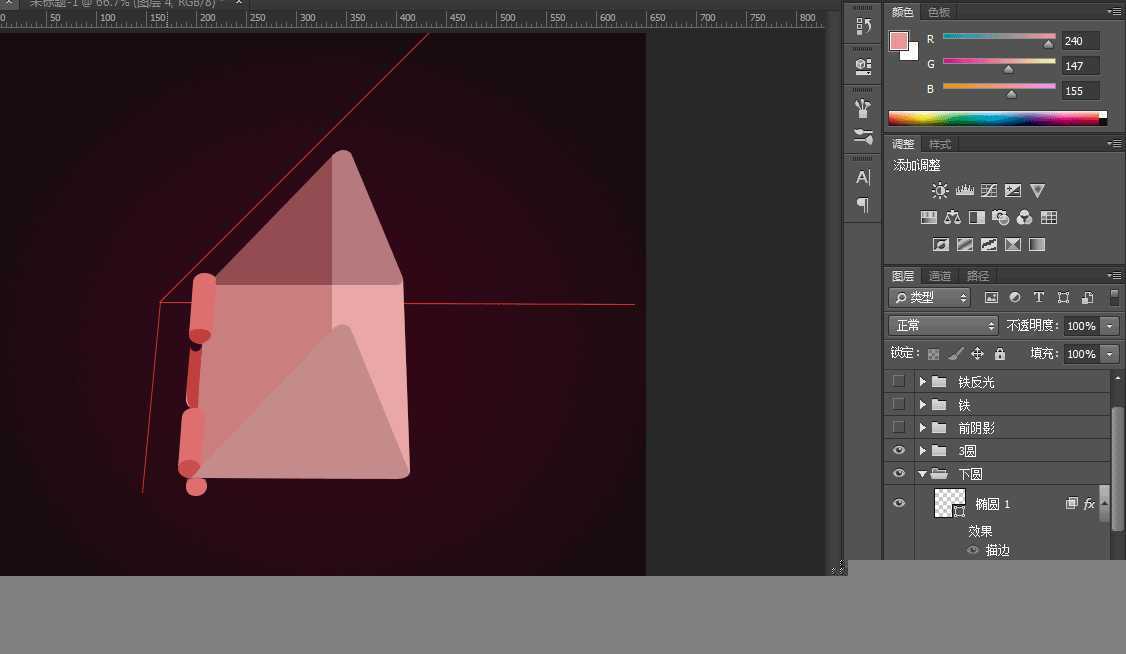Viewport: 1126px width, 654px height.
Task: Add a Brightness/Contrast adjustment
Action: tap(940, 190)
